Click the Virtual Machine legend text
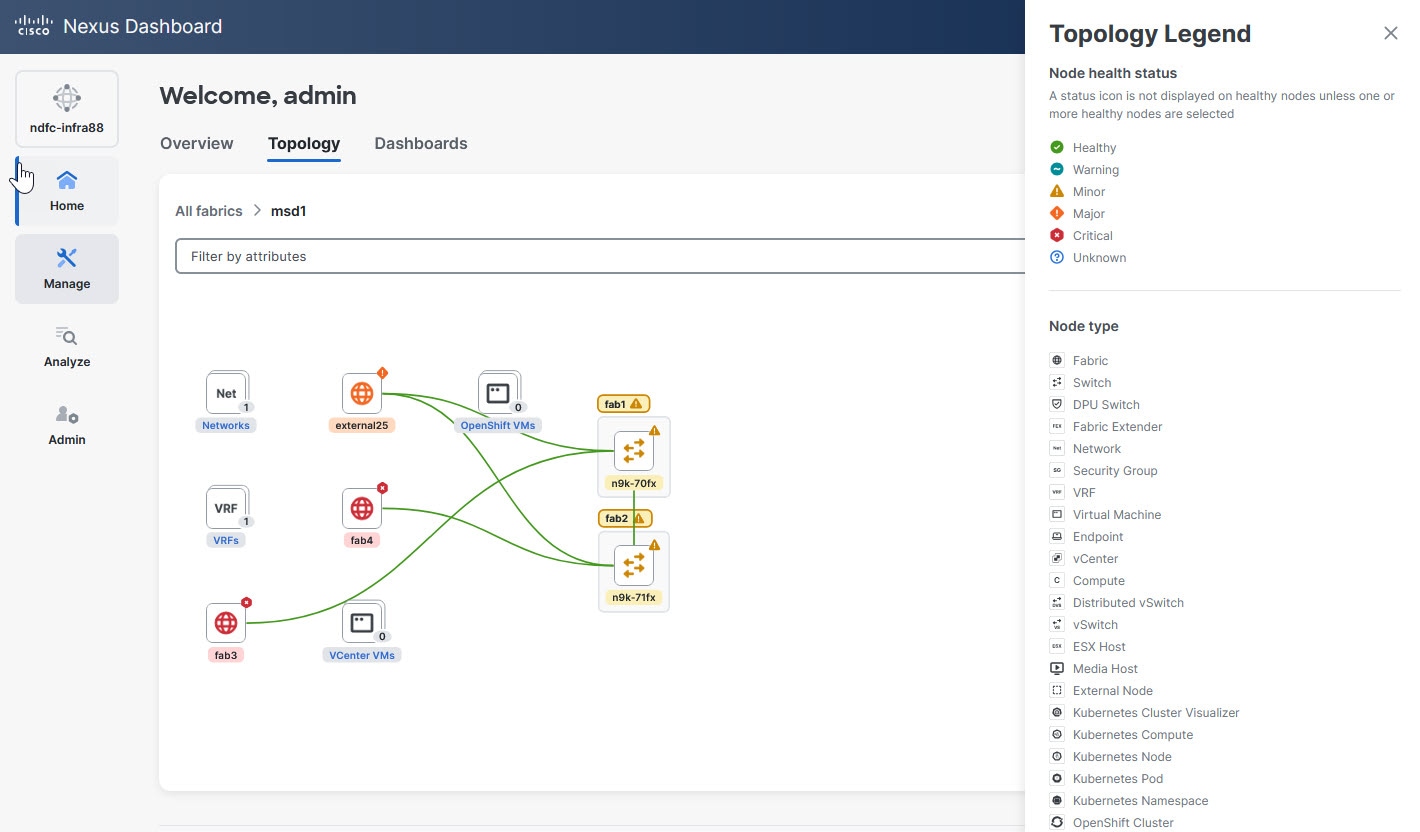 click(1117, 514)
